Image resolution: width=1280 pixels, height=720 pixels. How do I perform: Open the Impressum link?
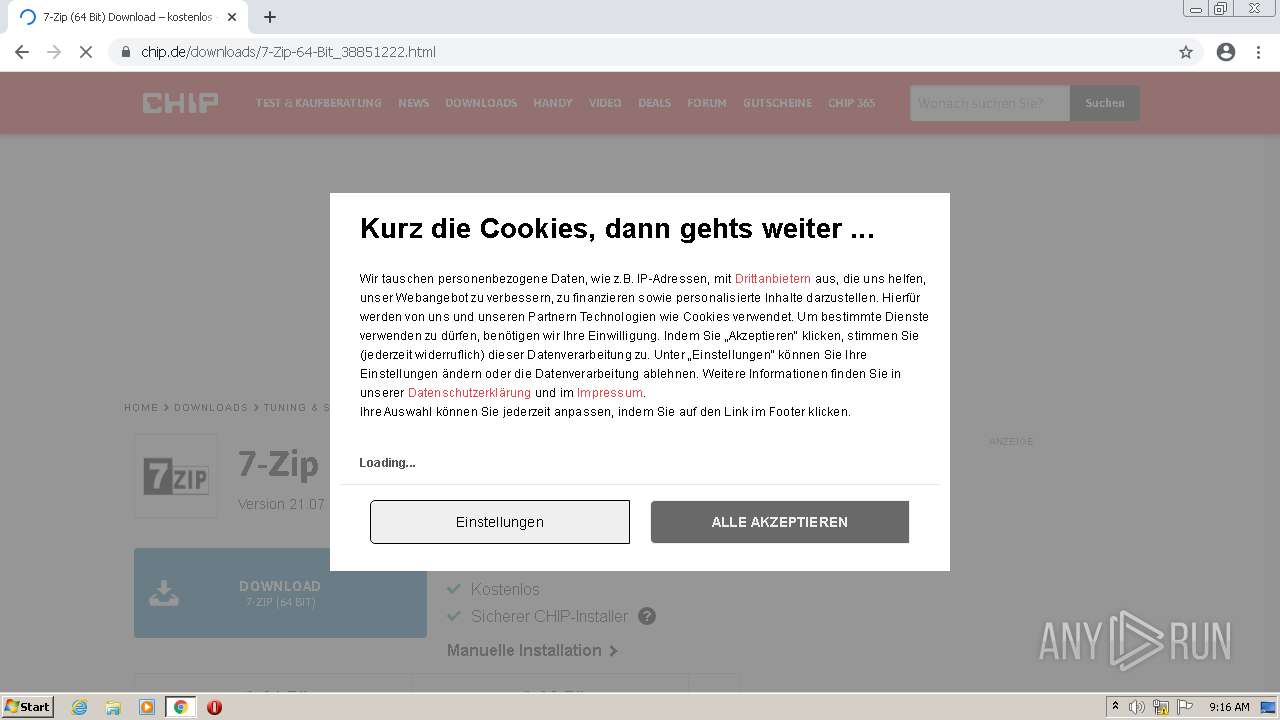tap(610, 393)
